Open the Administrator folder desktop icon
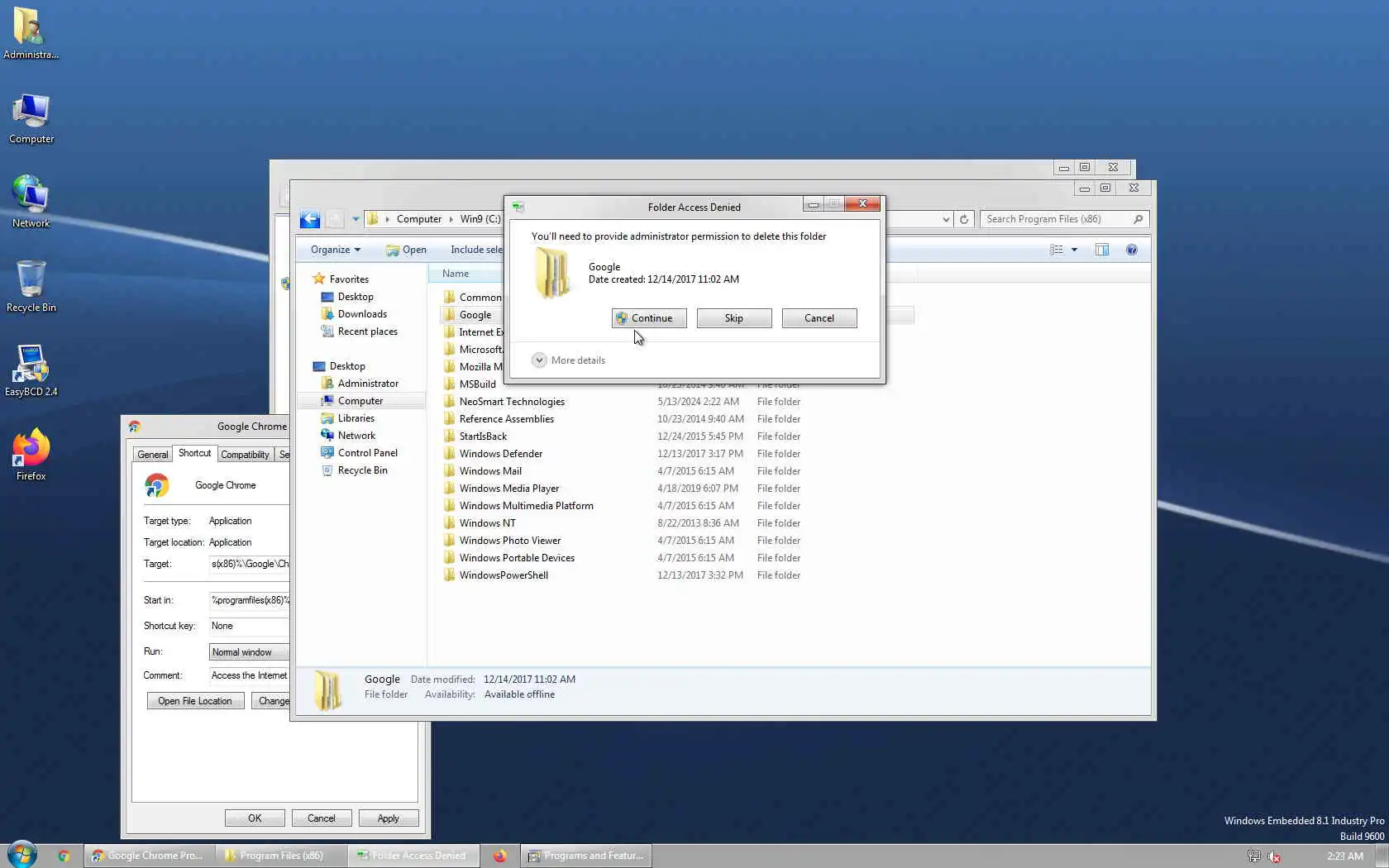Viewport: 1389px width, 868px height. click(x=31, y=33)
